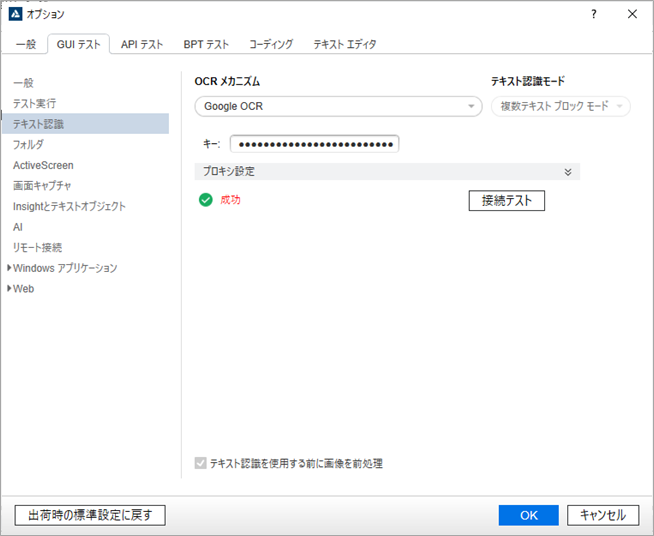Click the green success checkmark icon

tap(206, 200)
